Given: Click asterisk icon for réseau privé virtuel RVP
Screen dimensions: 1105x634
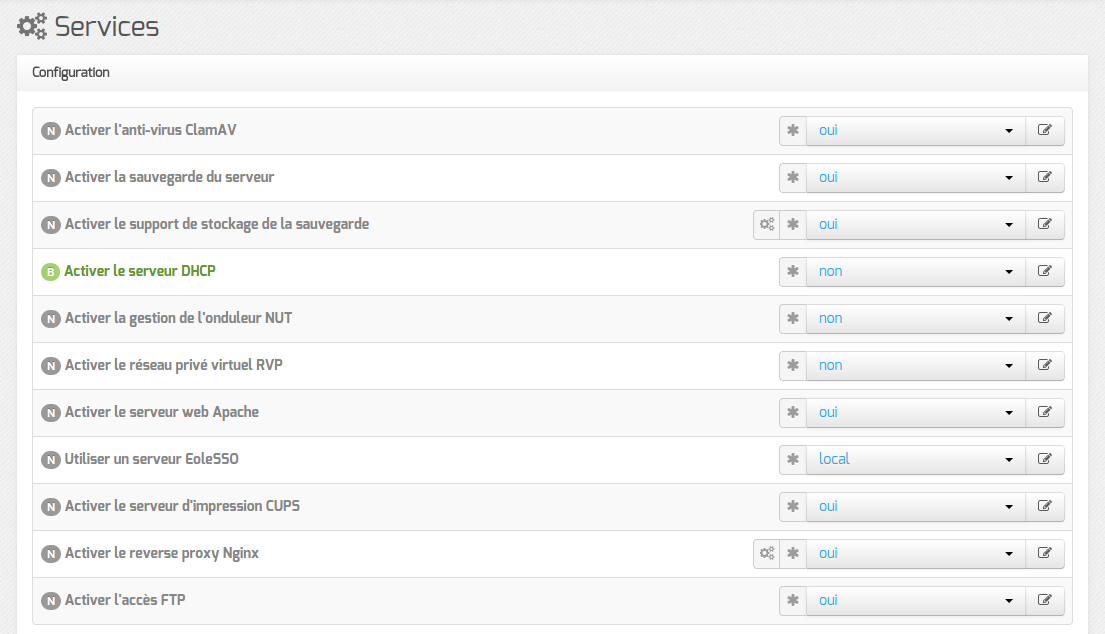Looking at the screenshot, I should click(x=793, y=366).
